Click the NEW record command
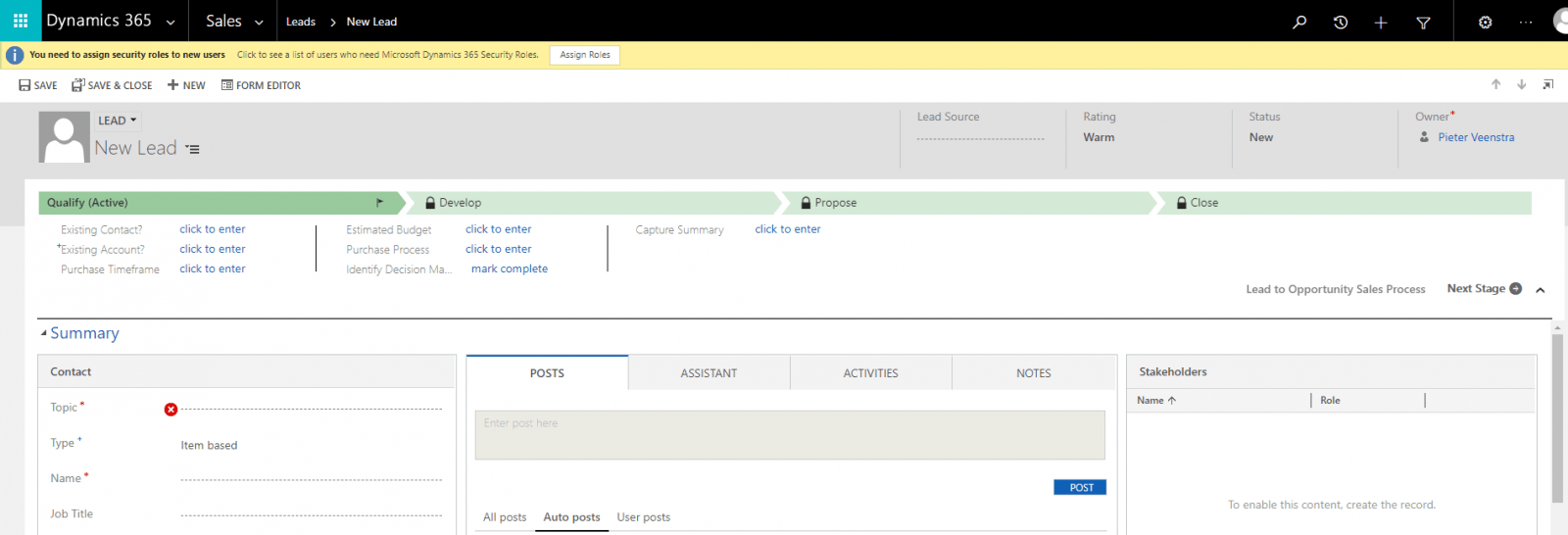 pyautogui.click(x=186, y=85)
